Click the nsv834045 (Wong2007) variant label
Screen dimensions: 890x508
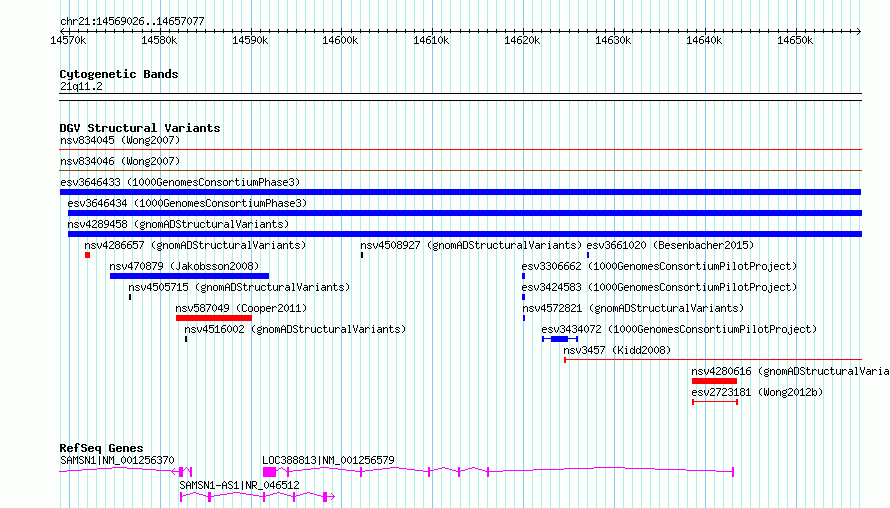pos(120,140)
